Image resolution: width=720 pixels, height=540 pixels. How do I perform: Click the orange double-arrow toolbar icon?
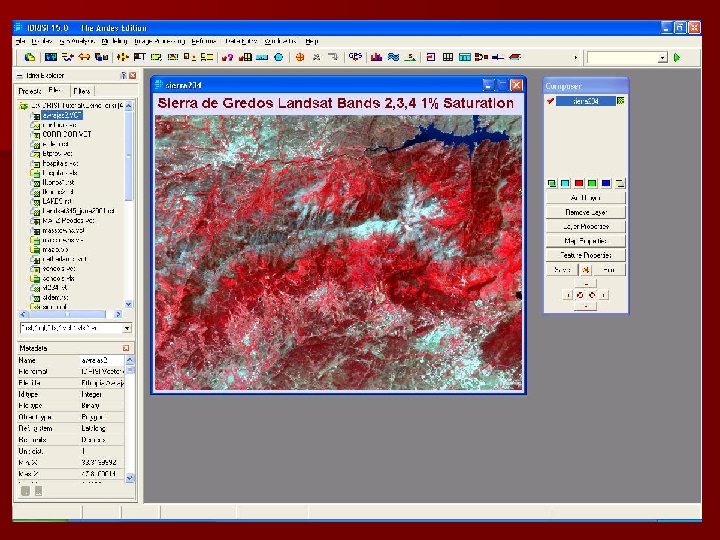tap(84, 57)
